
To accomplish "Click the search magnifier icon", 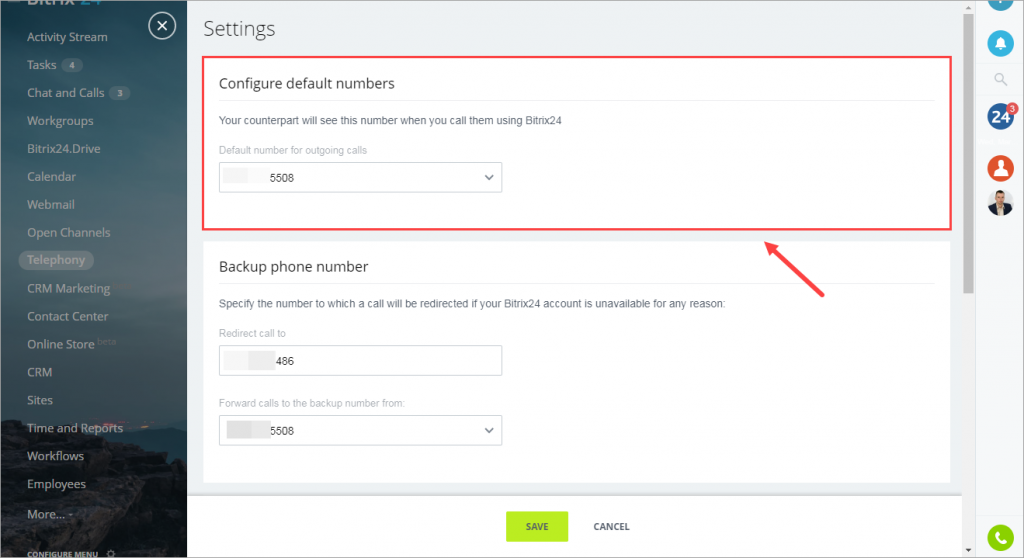I will 1000,80.
